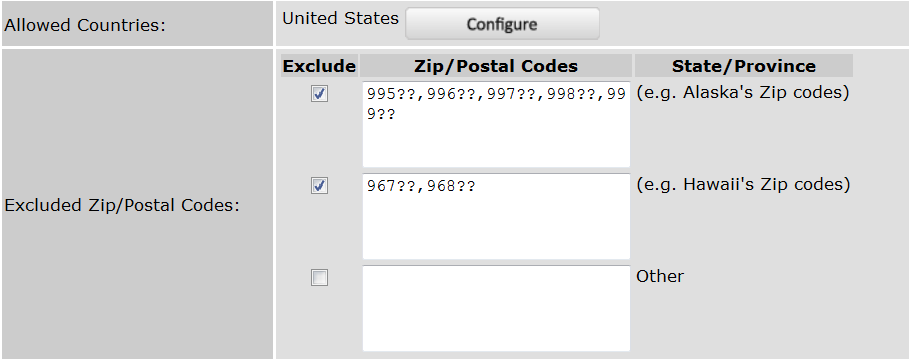Focus the empty Other zip codes text box
The image size is (914, 364).
[496, 309]
